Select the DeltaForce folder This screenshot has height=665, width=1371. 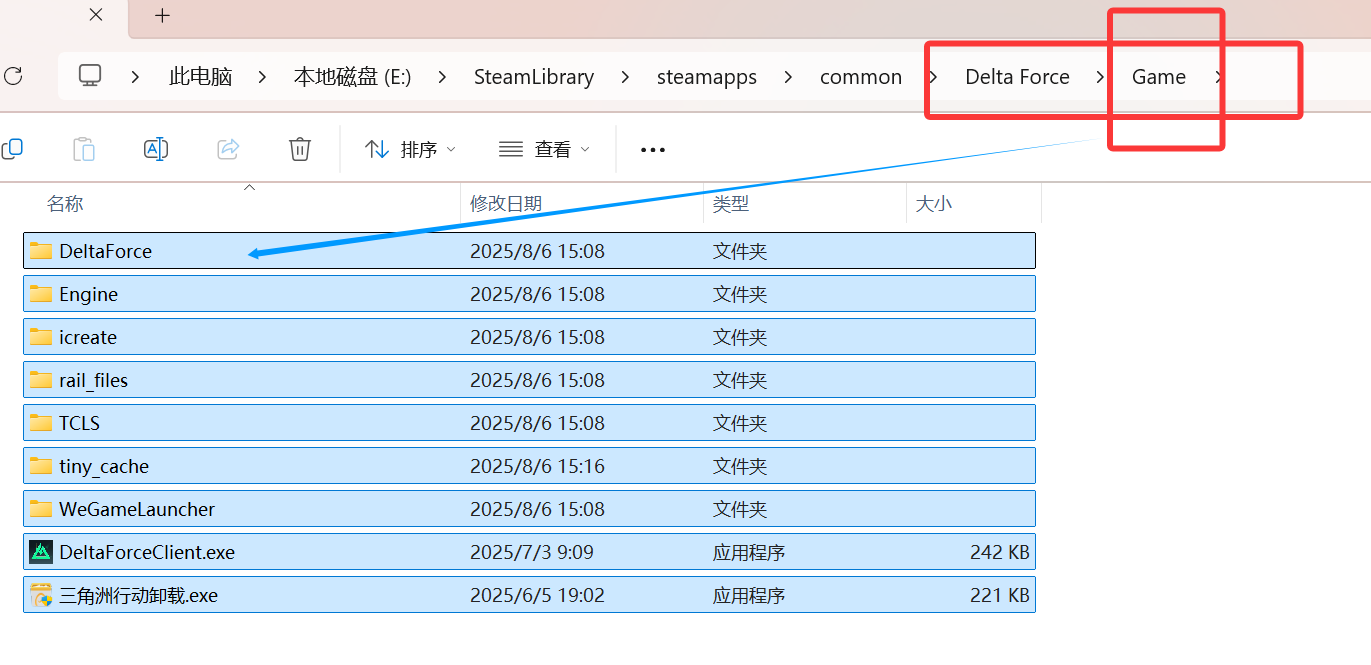click(x=105, y=251)
